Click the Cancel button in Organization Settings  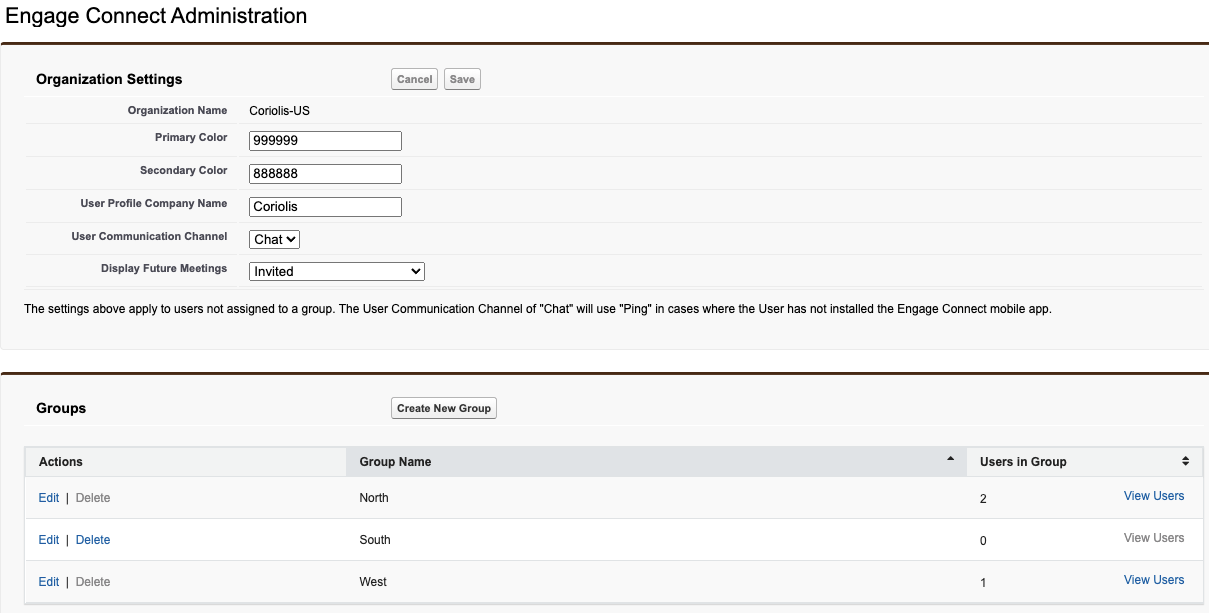coord(414,79)
